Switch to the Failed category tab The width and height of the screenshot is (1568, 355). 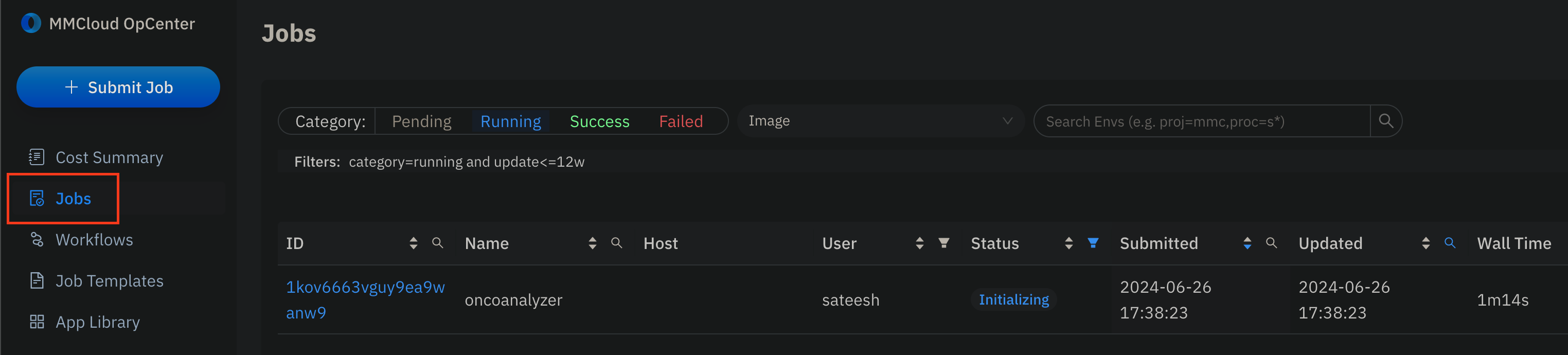pos(681,120)
